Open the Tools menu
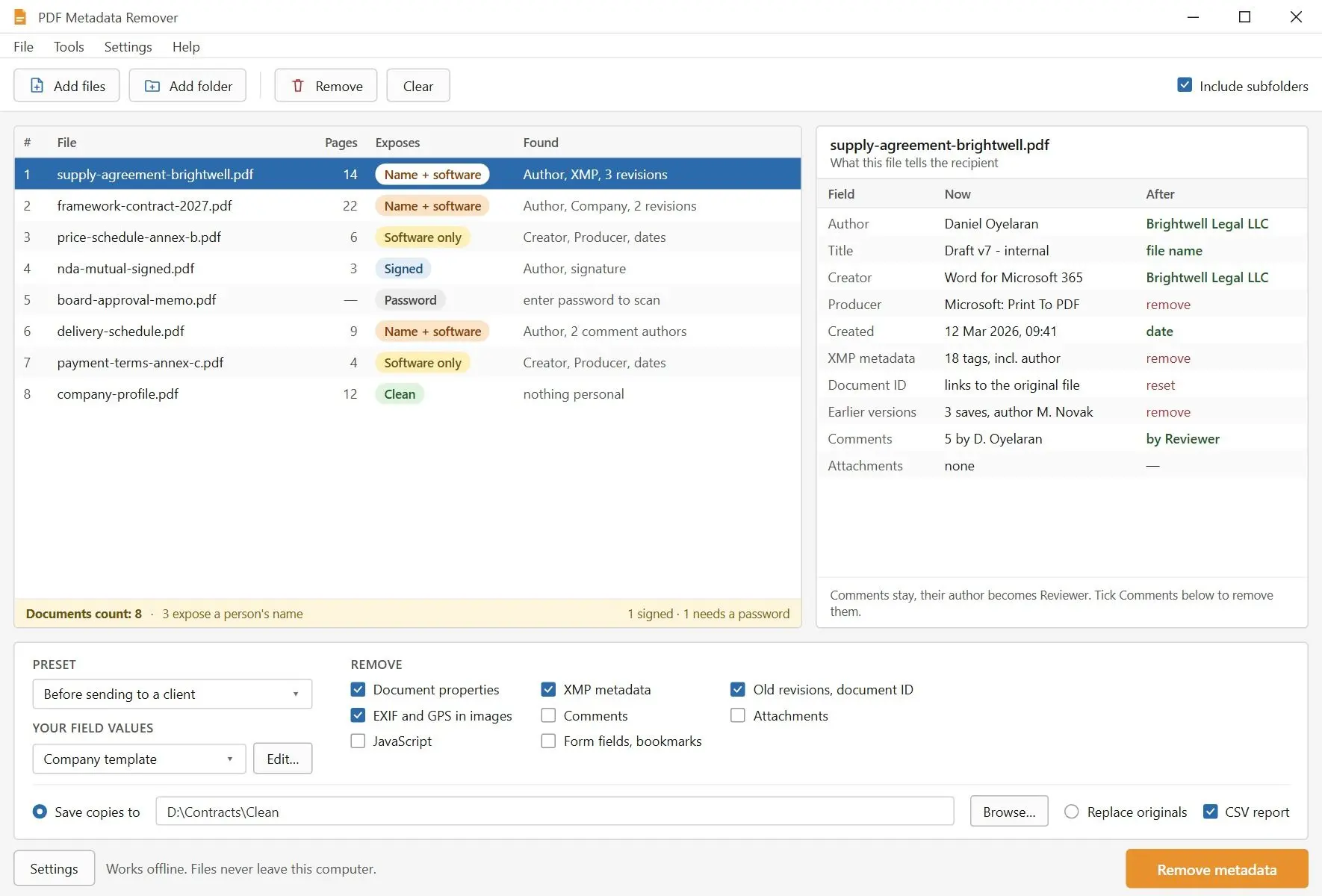The height and width of the screenshot is (896, 1322). 69,46
